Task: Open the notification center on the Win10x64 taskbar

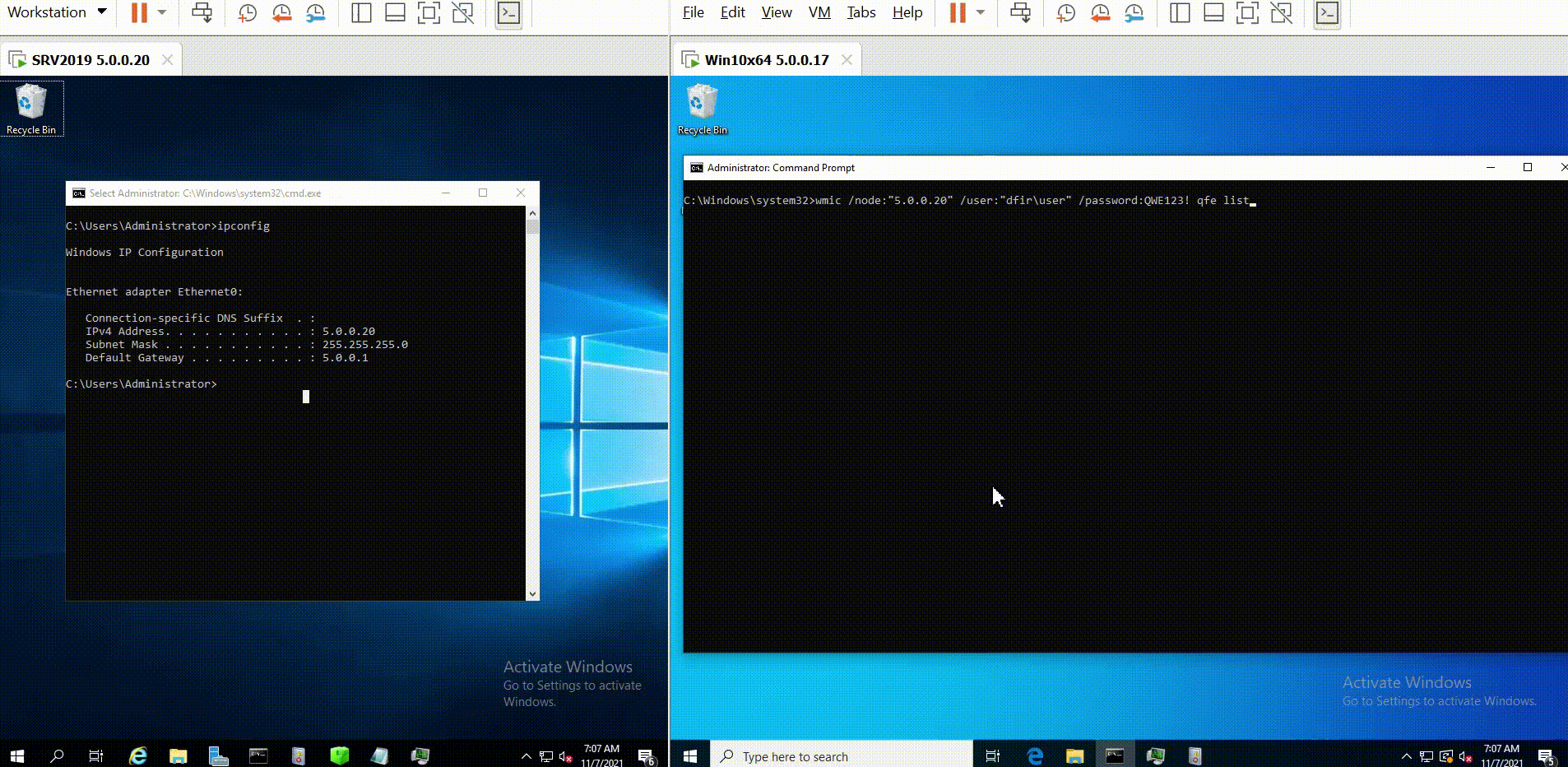Action: click(1546, 756)
